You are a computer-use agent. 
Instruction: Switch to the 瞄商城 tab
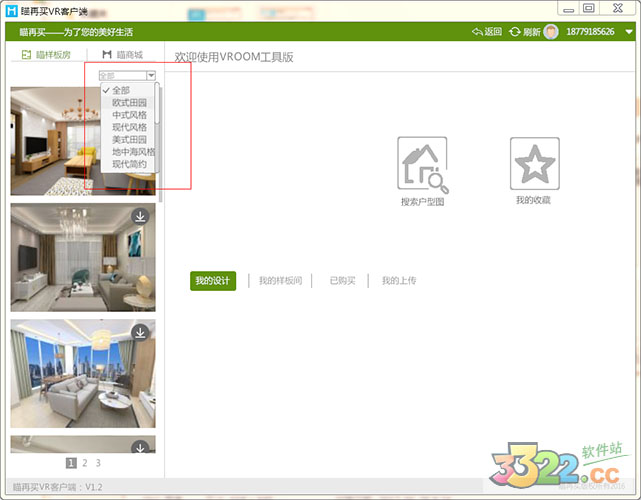click(x=123, y=55)
